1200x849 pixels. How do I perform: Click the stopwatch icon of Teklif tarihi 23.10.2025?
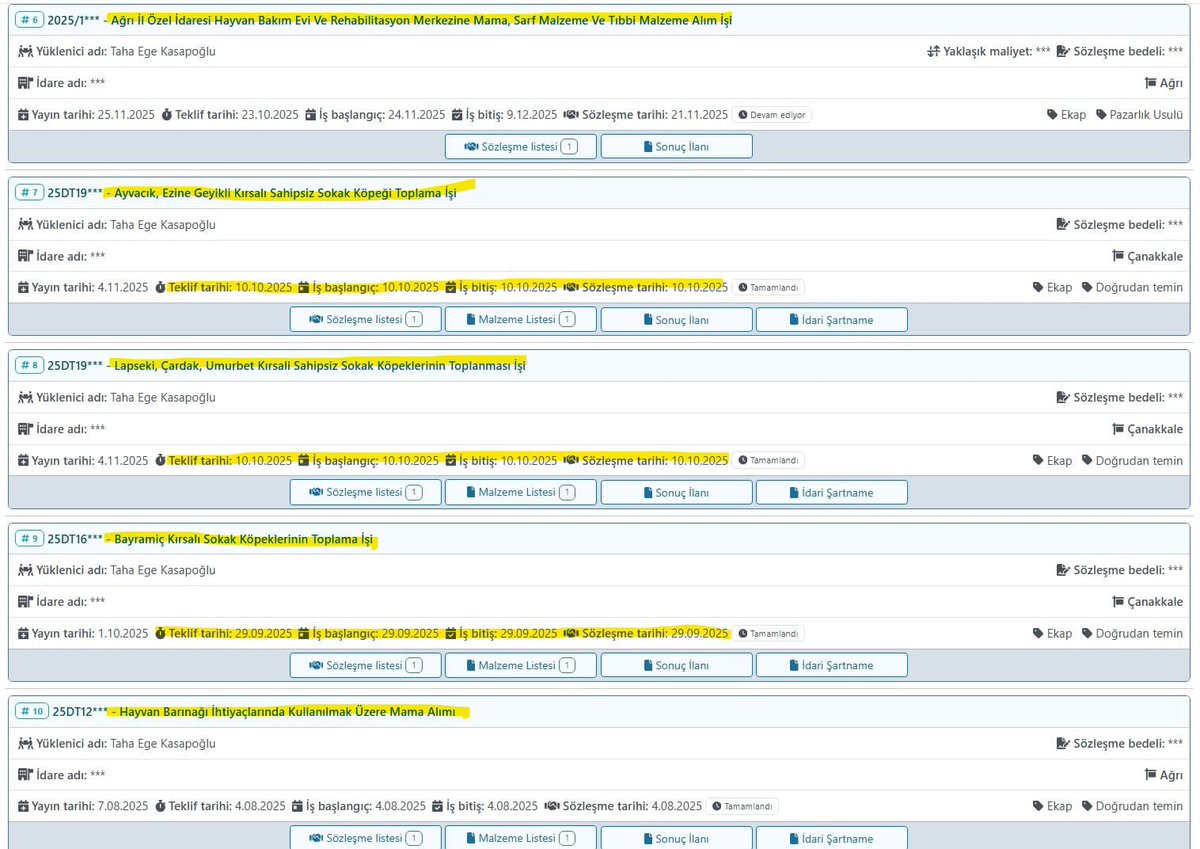pyautogui.click(x=165, y=114)
